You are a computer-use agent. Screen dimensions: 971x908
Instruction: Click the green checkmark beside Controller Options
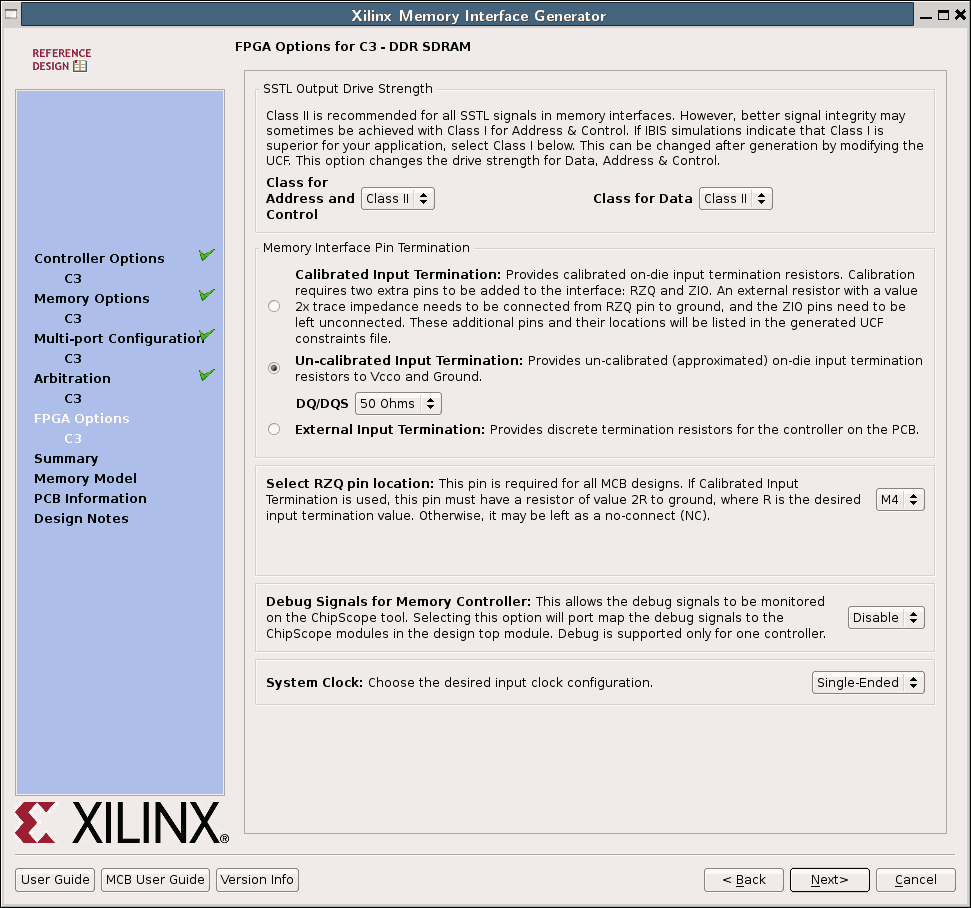tap(207, 256)
